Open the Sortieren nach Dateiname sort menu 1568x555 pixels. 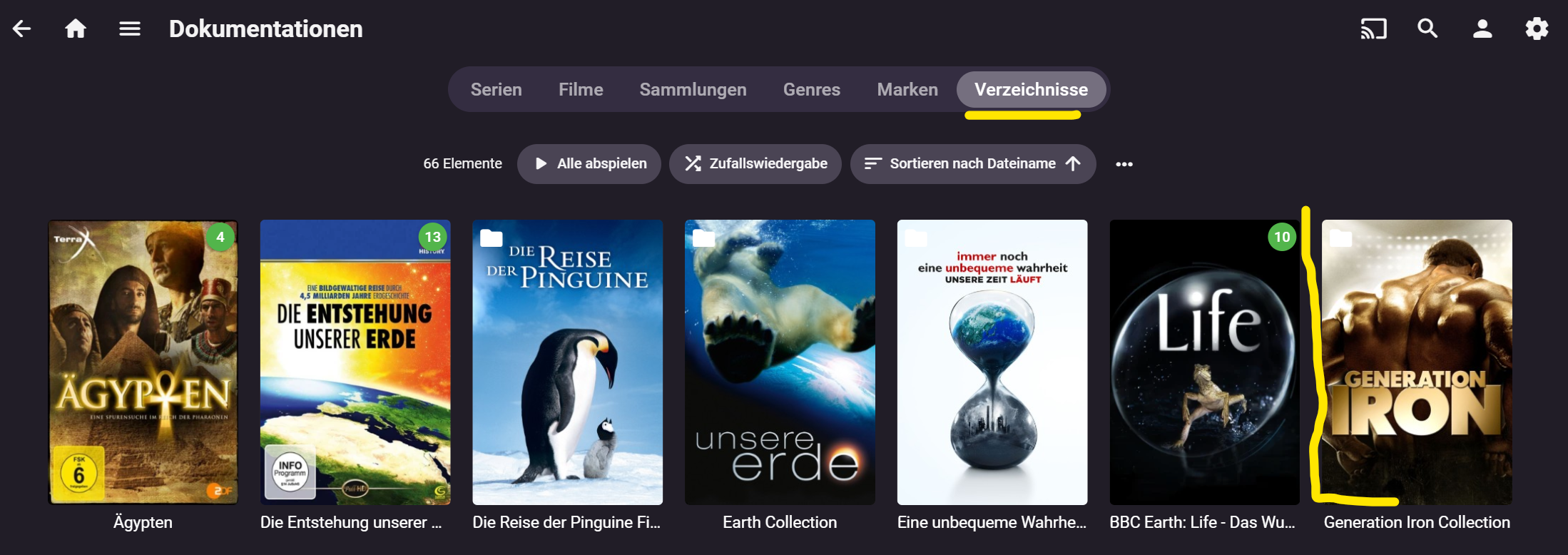tap(973, 164)
